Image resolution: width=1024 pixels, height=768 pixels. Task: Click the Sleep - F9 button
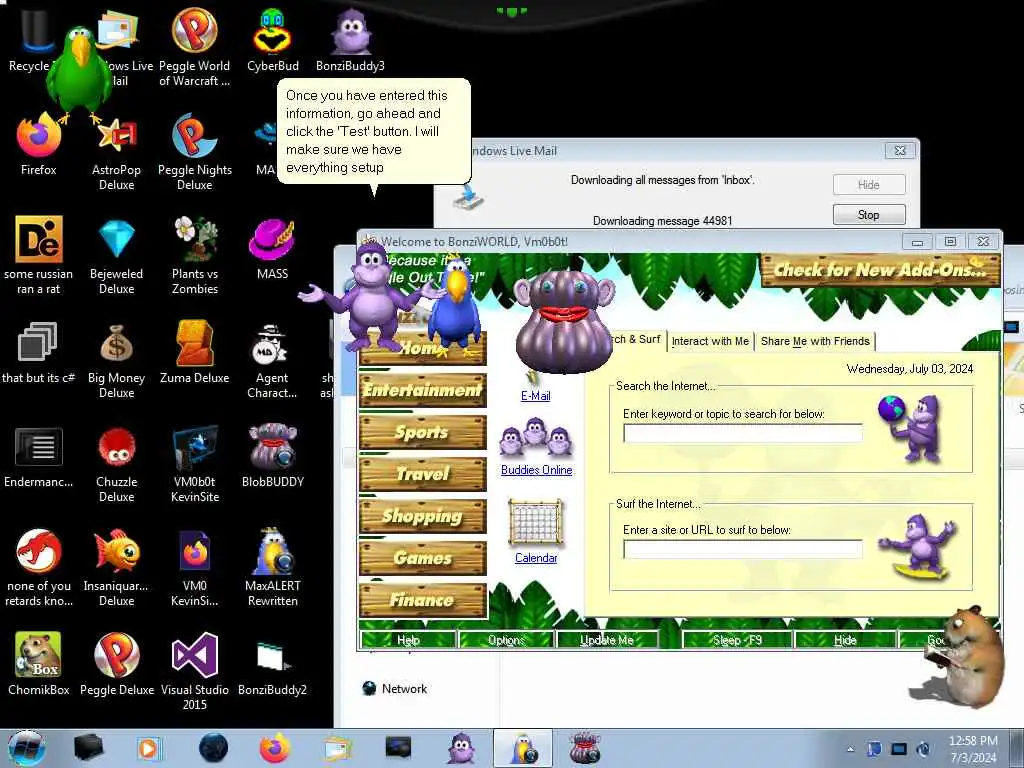click(737, 640)
